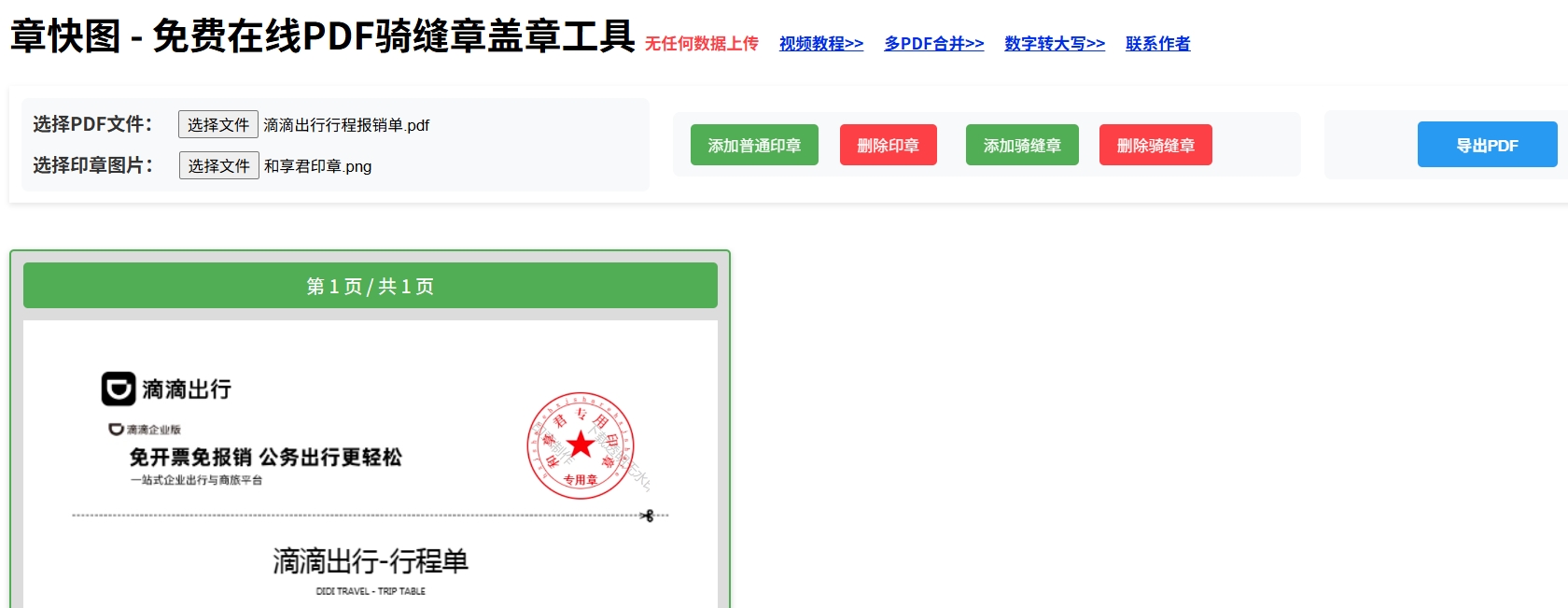Image resolution: width=1568 pixels, height=608 pixels.
Task: Open the 多PDF合并>> link
Action: coord(934,43)
